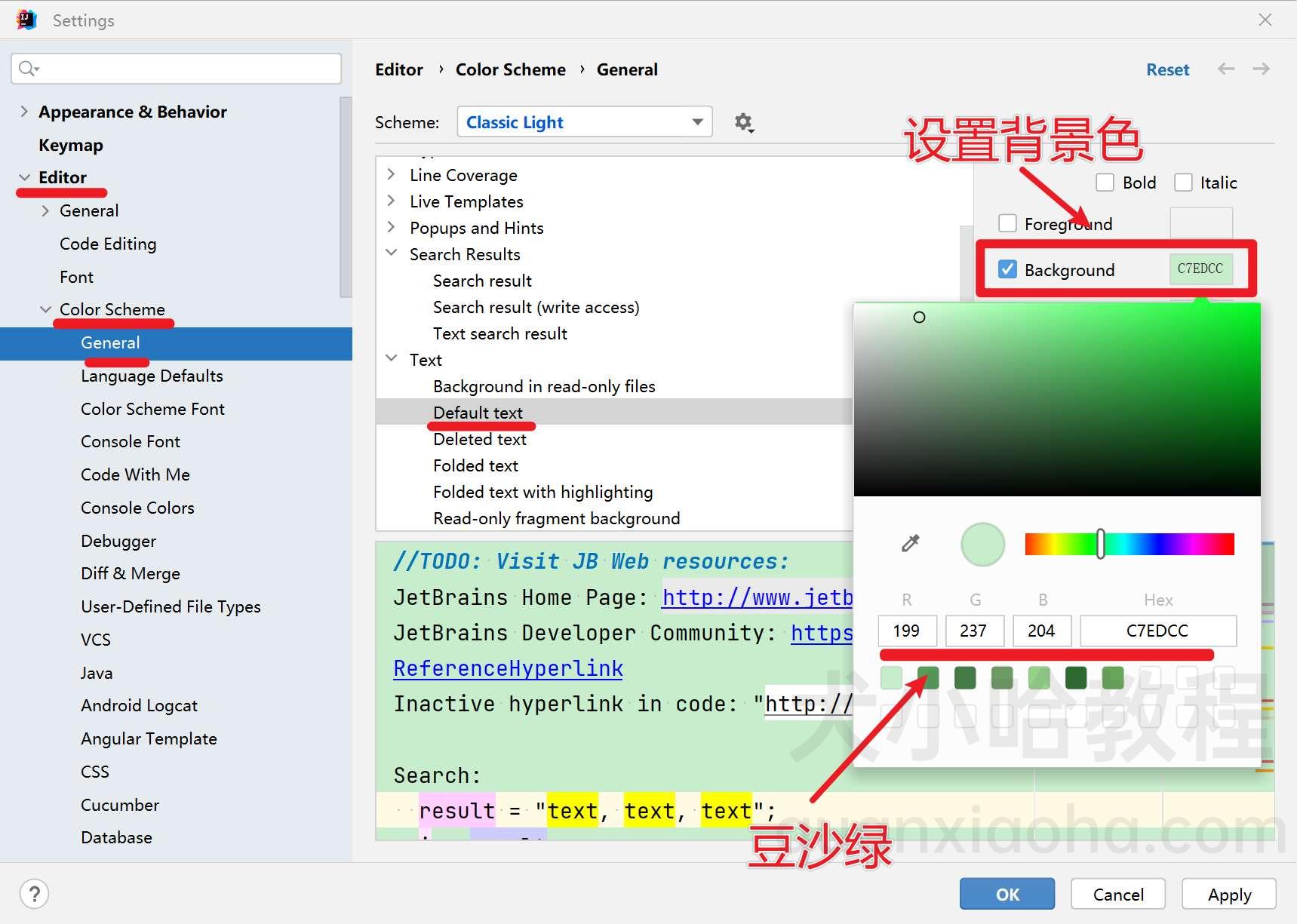Open the Classic Light scheme dropdown
The width and height of the screenshot is (1297, 924).
pyautogui.click(x=585, y=122)
